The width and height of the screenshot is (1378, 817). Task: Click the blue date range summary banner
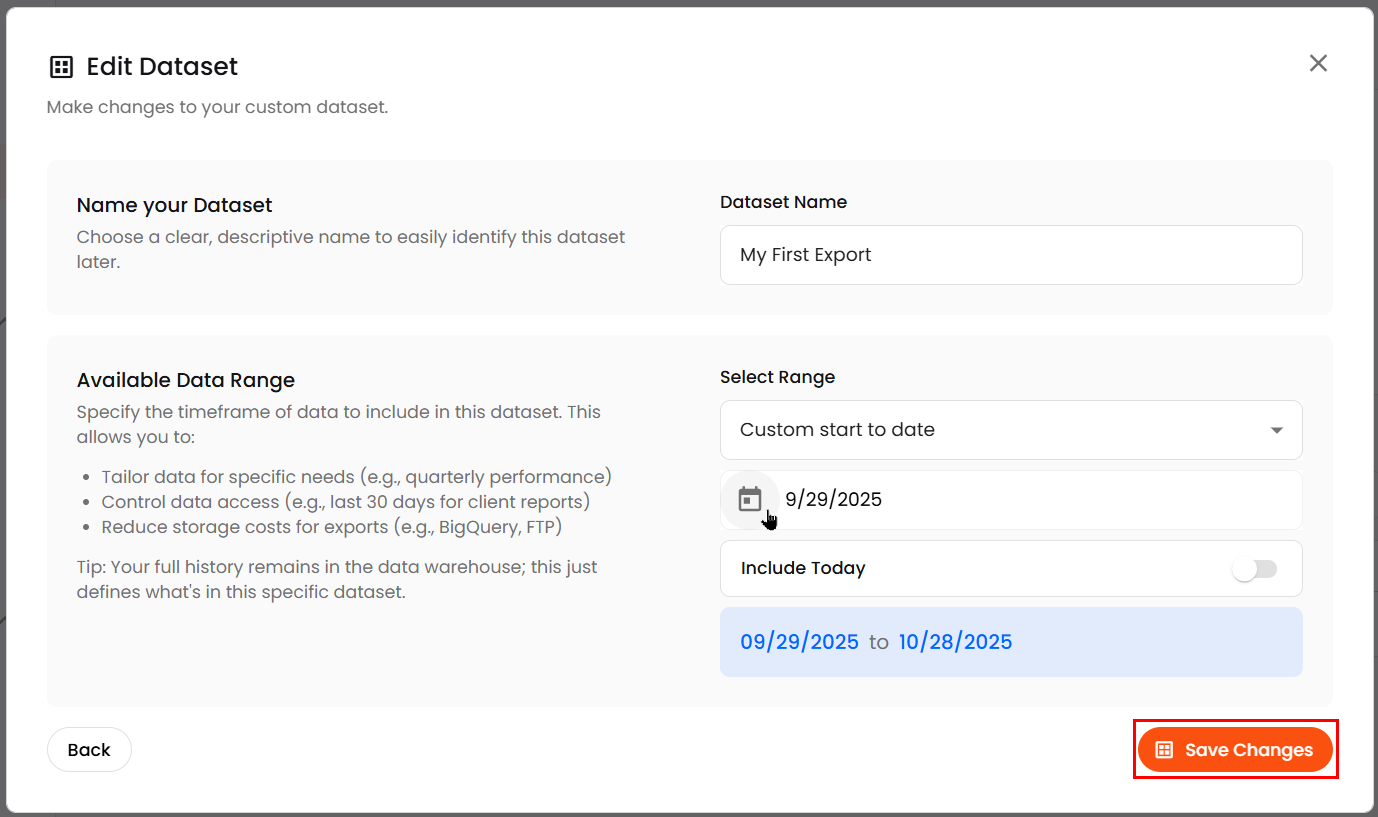(x=1011, y=641)
